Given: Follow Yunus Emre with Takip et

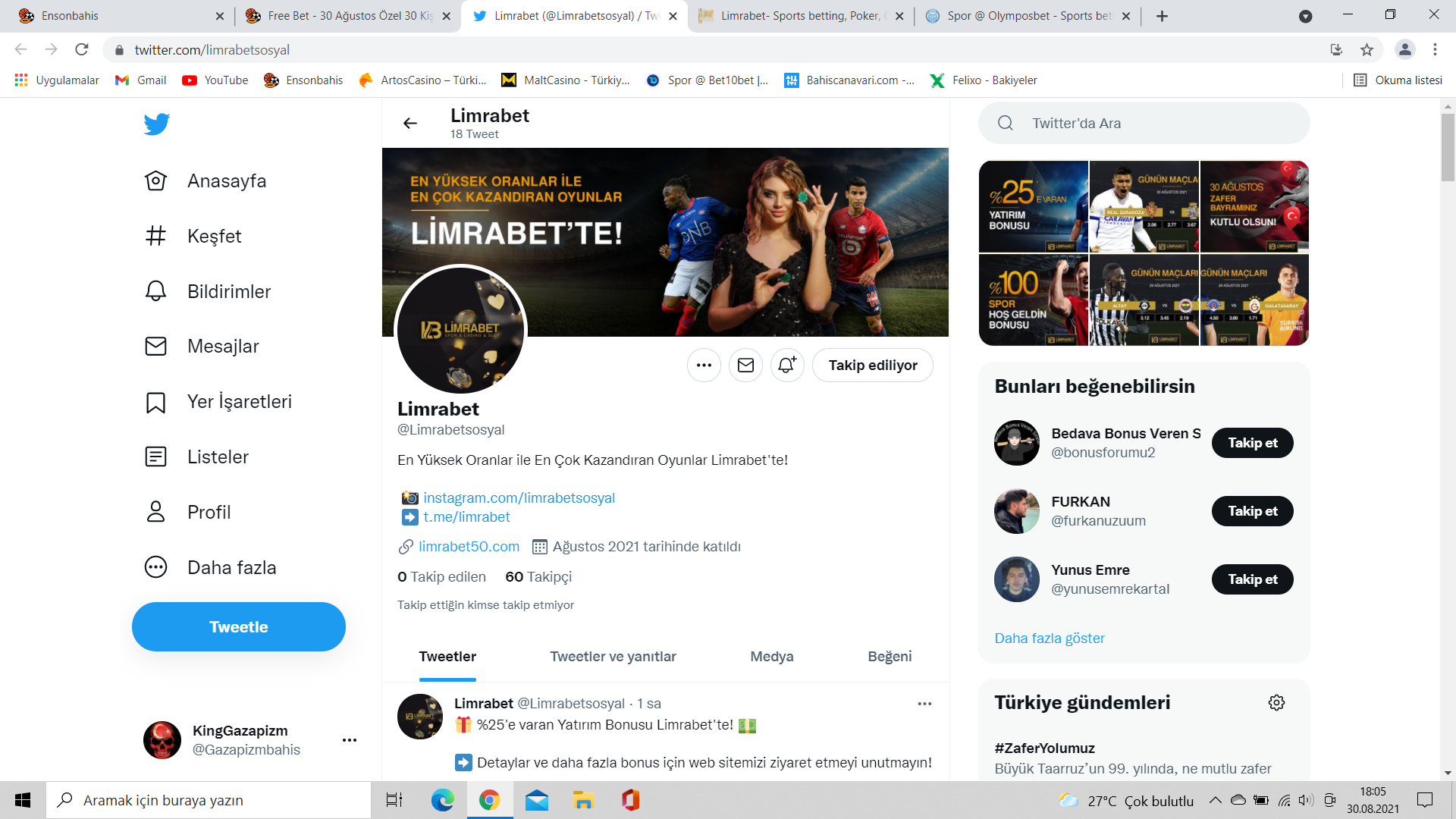Looking at the screenshot, I should tap(1253, 579).
